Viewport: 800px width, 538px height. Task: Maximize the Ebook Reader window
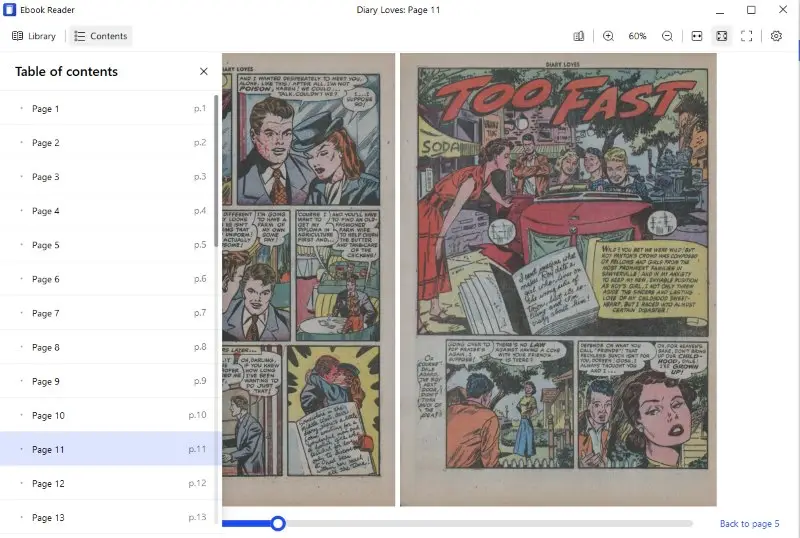point(751,10)
